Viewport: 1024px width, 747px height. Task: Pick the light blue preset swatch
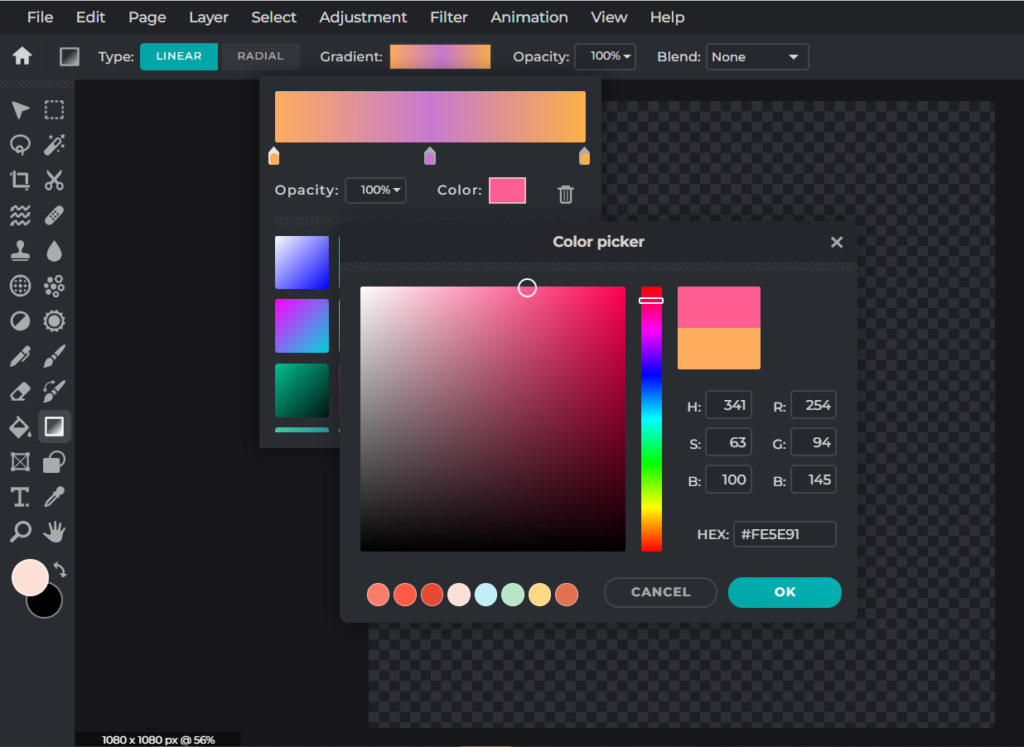(x=485, y=594)
